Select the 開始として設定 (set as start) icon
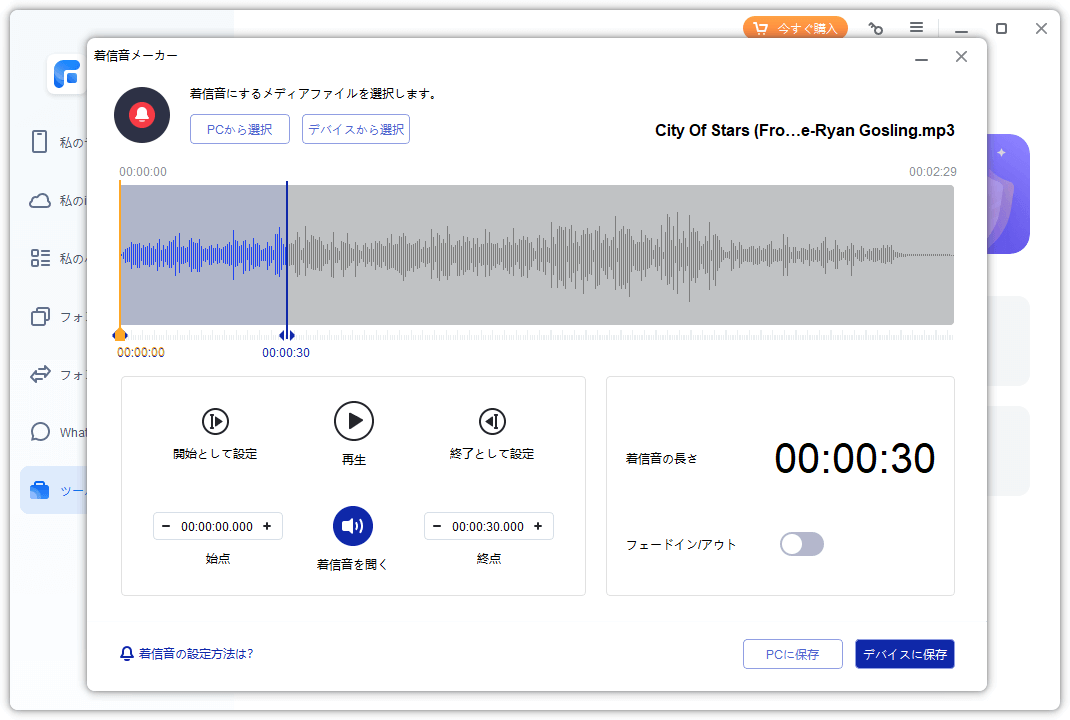The image size is (1070, 720). pyautogui.click(x=216, y=421)
